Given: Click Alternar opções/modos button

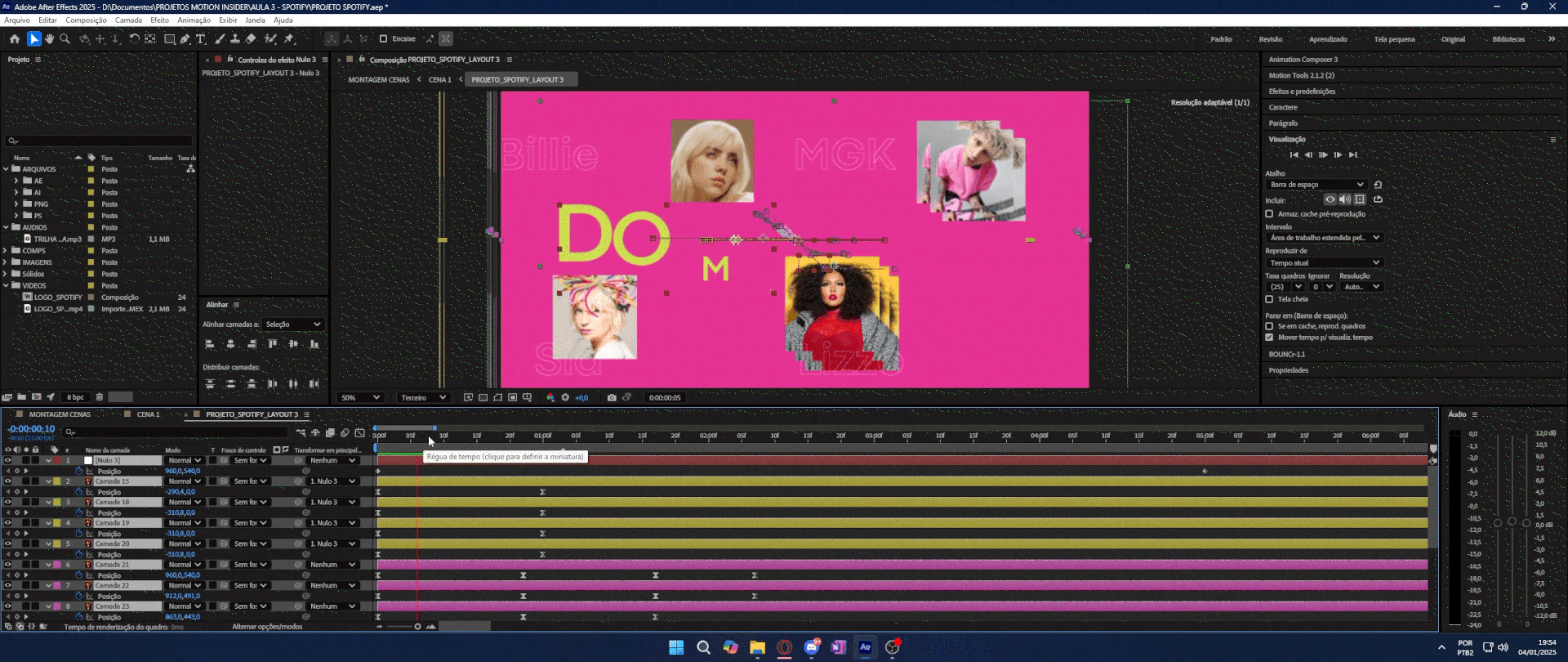Looking at the screenshot, I should click(x=267, y=627).
